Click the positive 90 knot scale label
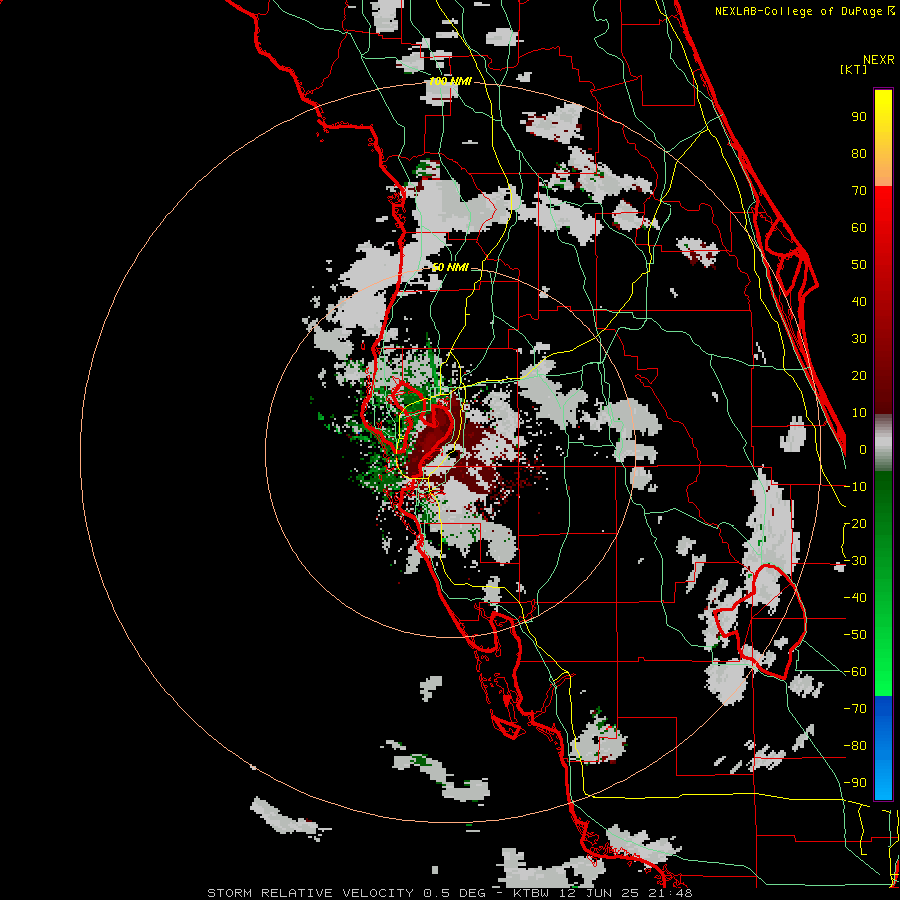This screenshot has height=900, width=900. 859,117
